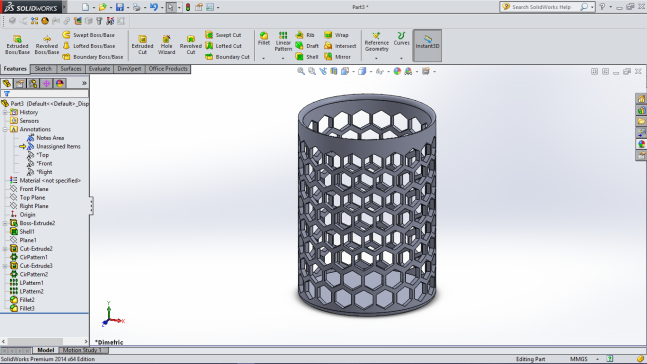
Task: Click the feature tree filter field
Action: coord(45,94)
